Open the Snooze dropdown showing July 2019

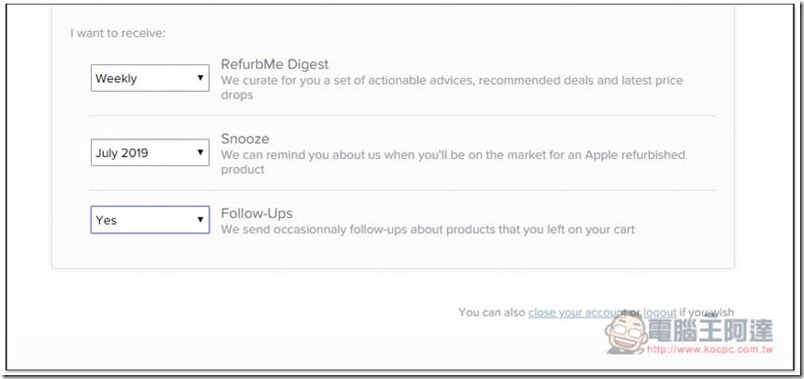pyautogui.click(x=150, y=152)
